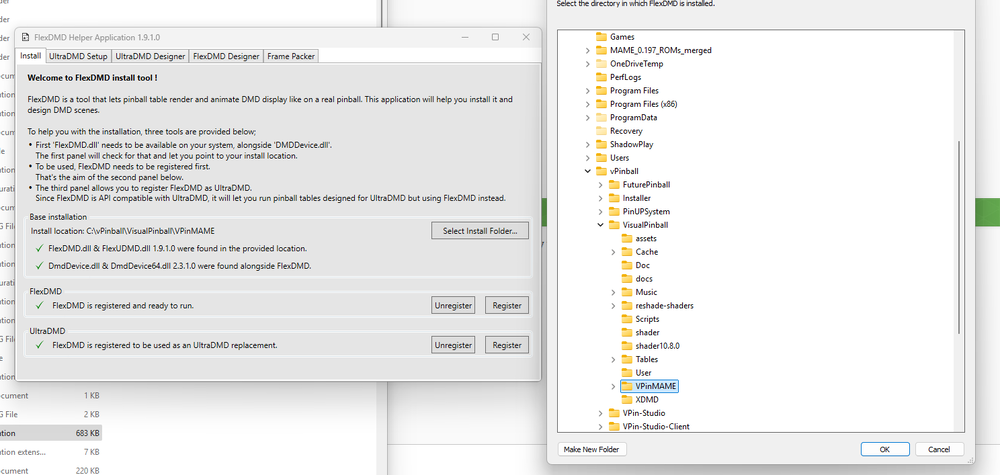Expand the Music folder node

click(x=613, y=292)
